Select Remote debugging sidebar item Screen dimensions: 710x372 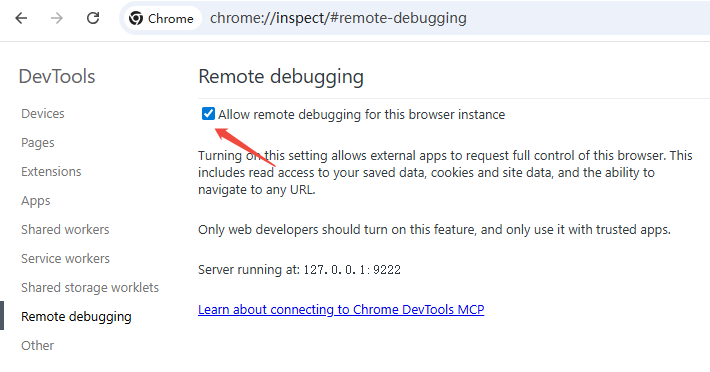coord(76,316)
